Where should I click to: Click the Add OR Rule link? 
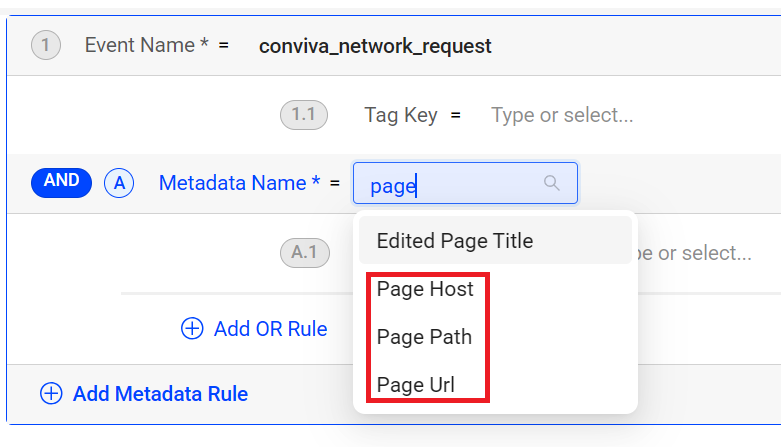(x=270, y=328)
